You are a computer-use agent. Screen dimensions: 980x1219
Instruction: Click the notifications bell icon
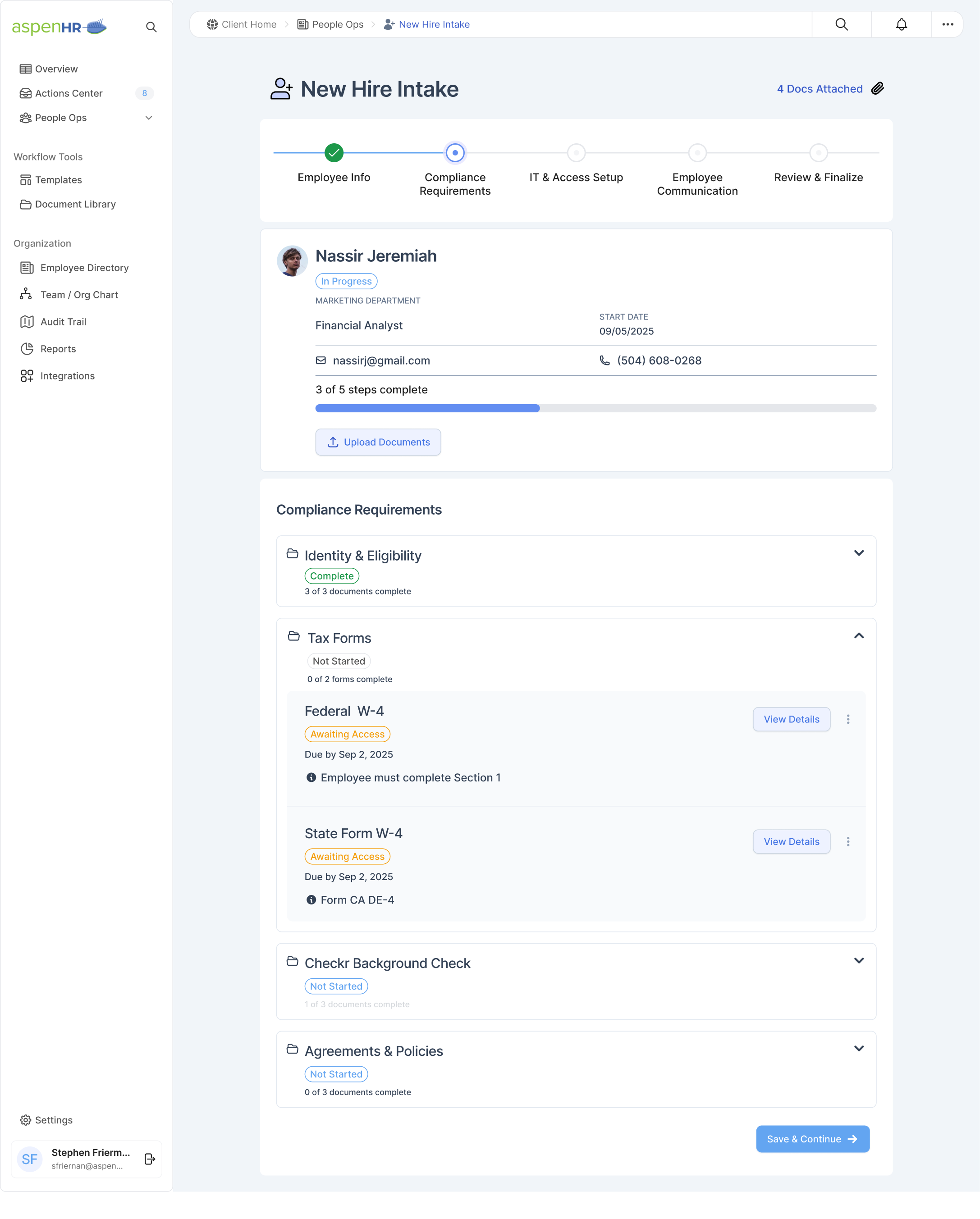(x=902, y=24)
